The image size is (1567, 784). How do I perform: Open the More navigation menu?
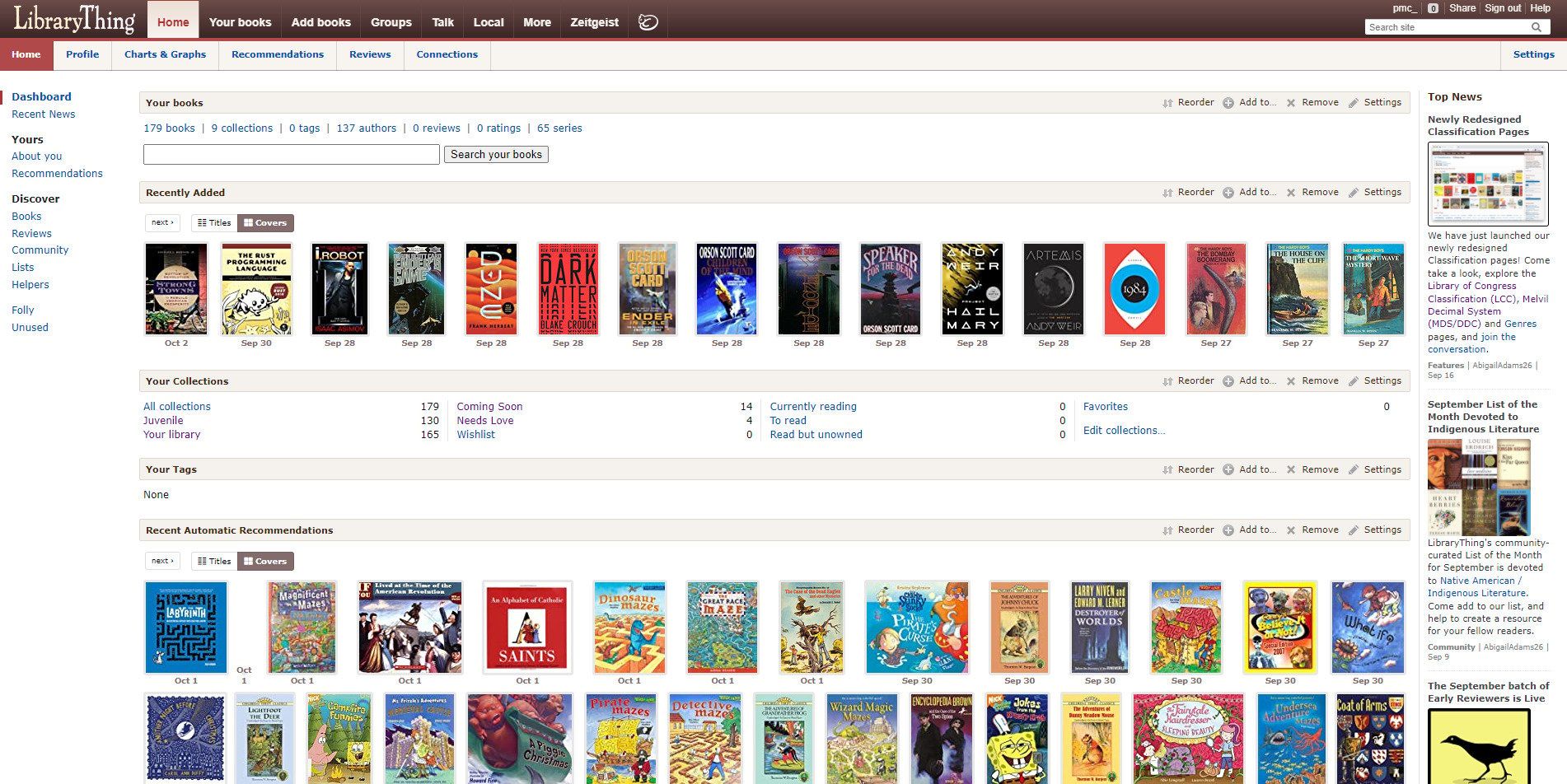(536, 22)
